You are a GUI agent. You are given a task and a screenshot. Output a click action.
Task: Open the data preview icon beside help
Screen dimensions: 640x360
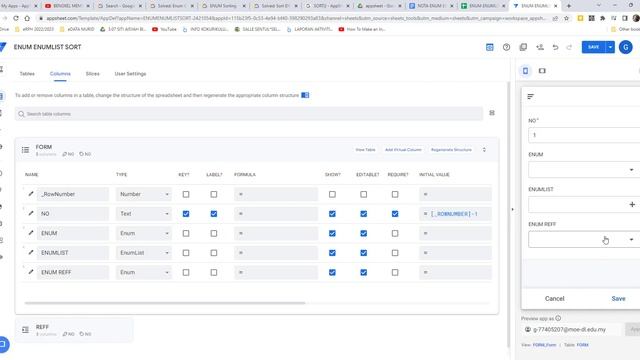click(x=490, y=47)
